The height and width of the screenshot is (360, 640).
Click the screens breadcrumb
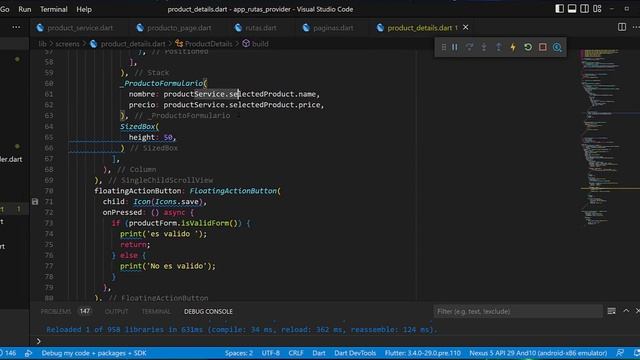click(x=67, y=44)
